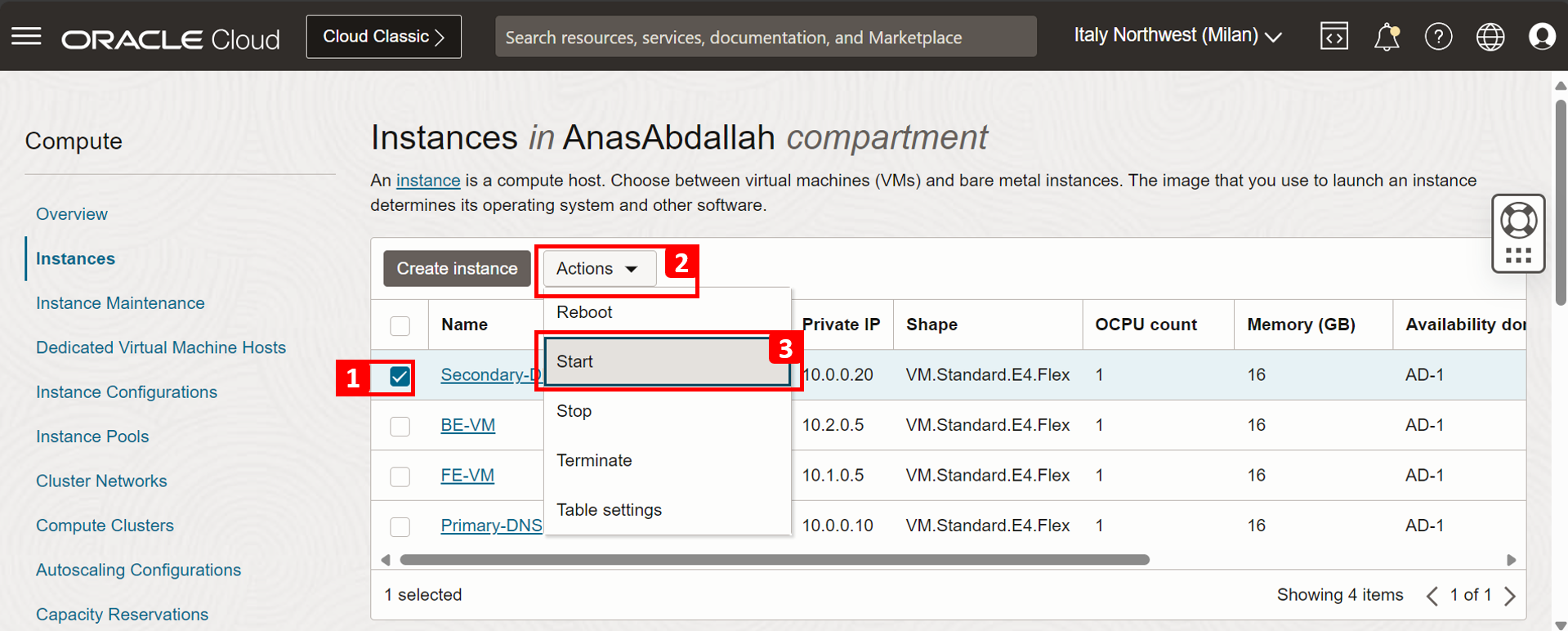Open Capacity Reservations in sidebar
The height and width of the screenshot is (631, 1568).
tap(122, 615)
